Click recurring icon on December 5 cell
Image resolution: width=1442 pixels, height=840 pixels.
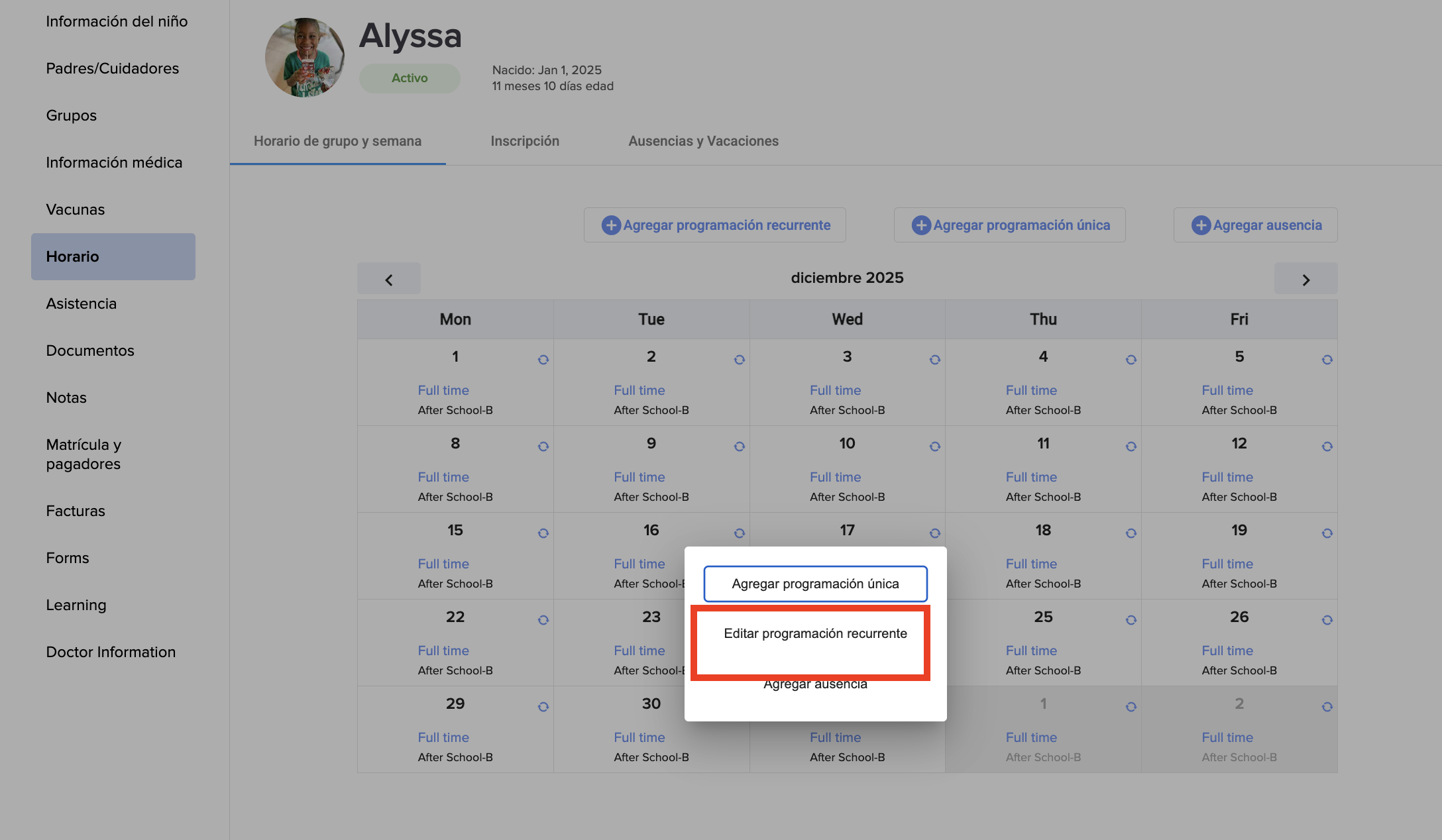1327,360
